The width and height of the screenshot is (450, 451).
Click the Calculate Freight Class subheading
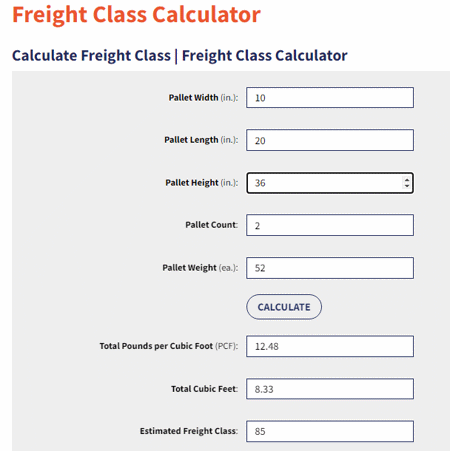click(x=180, y=55)
